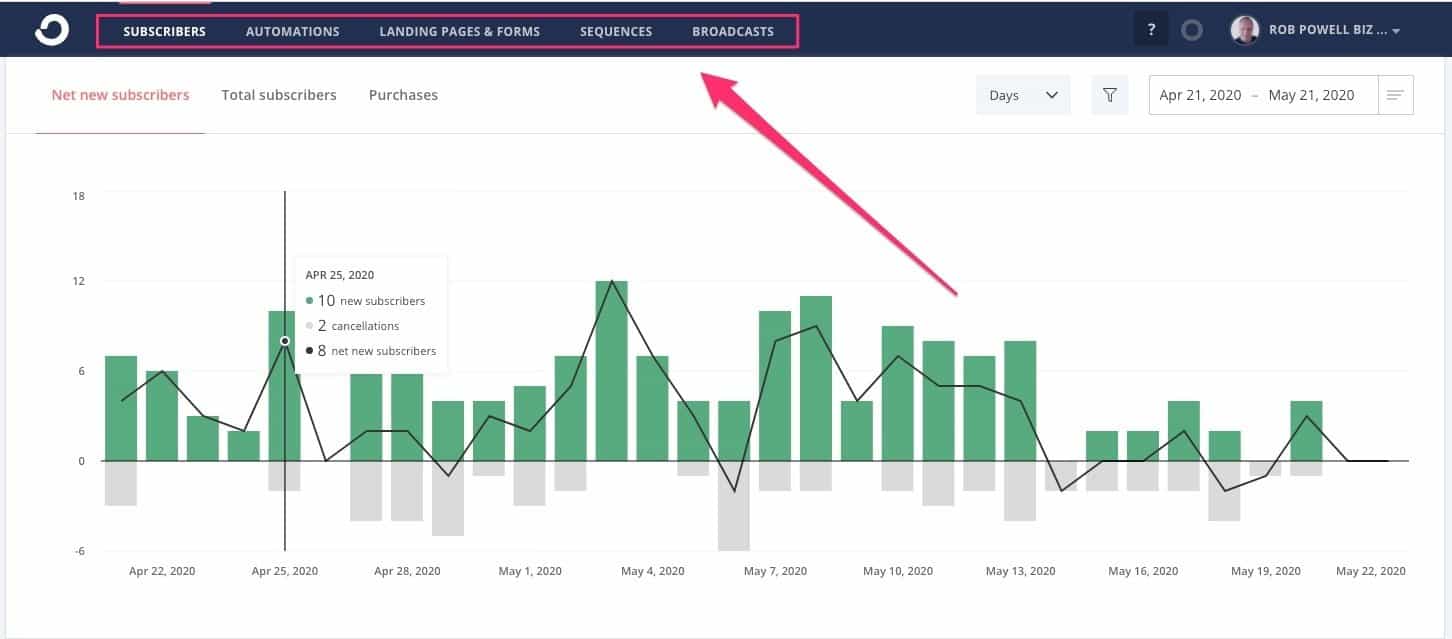Open the Sequences menu item
The image size is (1452, 639).
(x=615, y=31)
